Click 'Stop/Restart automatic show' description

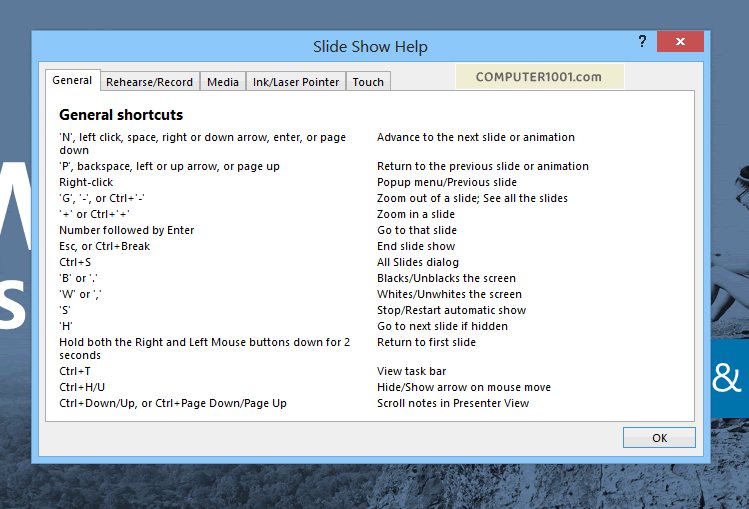pos(451,310)
